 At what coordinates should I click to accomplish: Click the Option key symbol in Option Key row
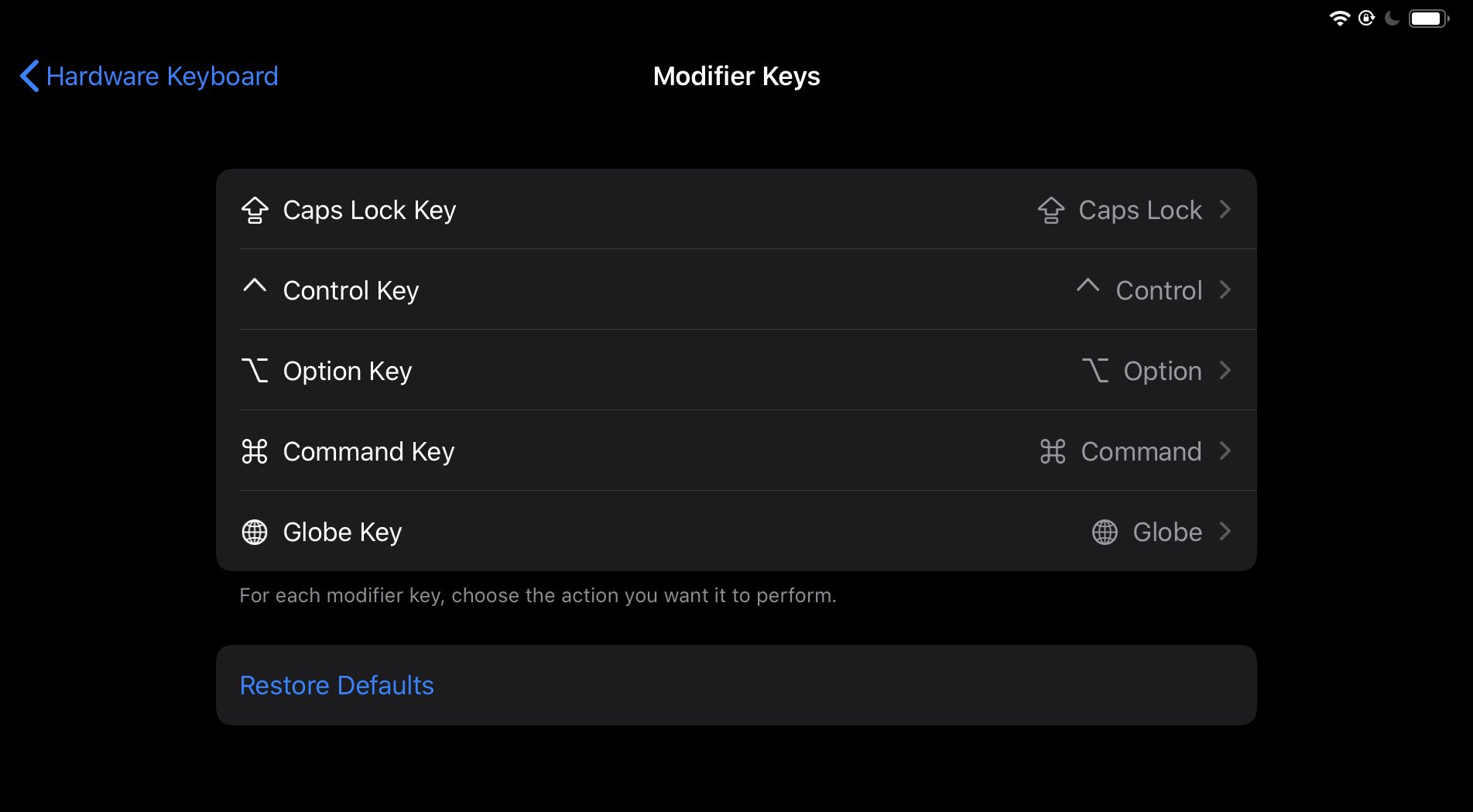coord(254,369)
